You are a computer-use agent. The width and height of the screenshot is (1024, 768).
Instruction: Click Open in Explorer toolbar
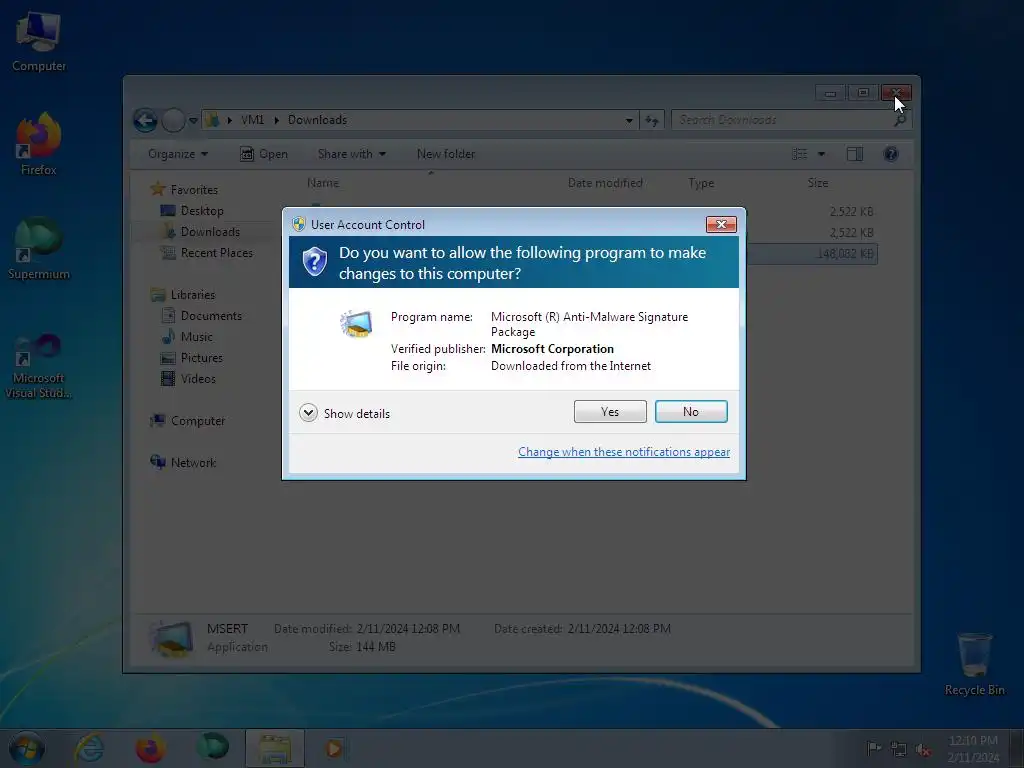pos(264,154)
